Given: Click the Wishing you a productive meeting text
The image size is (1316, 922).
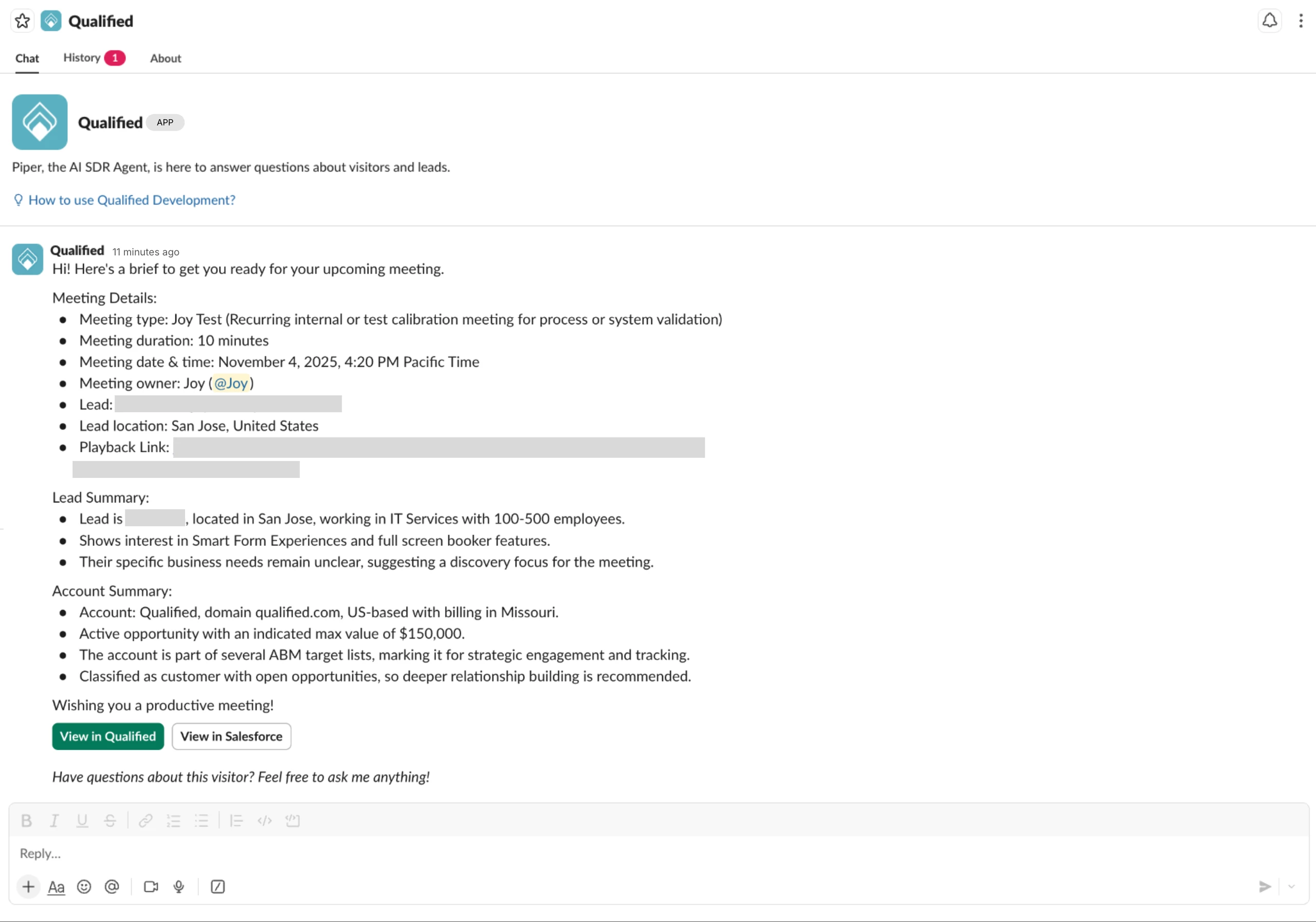Looking at the screenshot, I should tap(163, 706).
